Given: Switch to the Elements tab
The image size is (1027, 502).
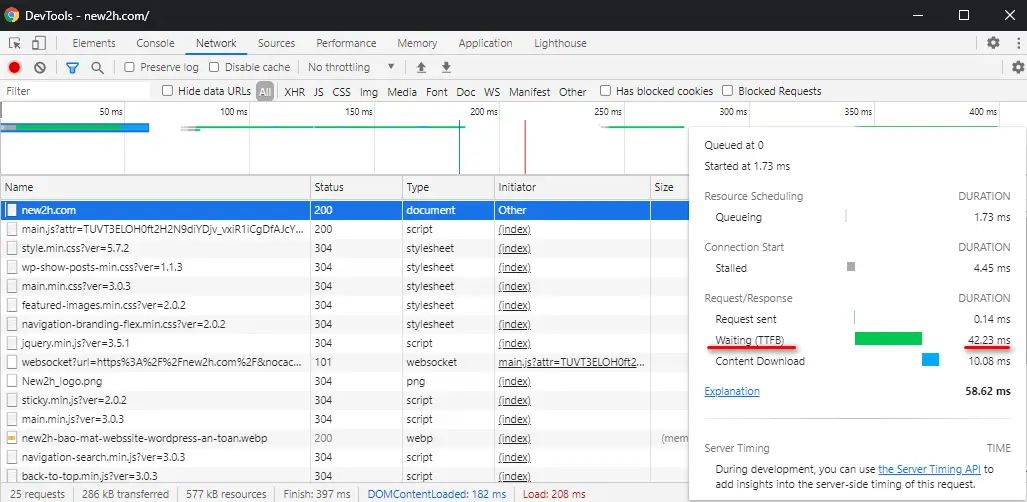Looking at the screenshot, I should (x=94, y=43).
